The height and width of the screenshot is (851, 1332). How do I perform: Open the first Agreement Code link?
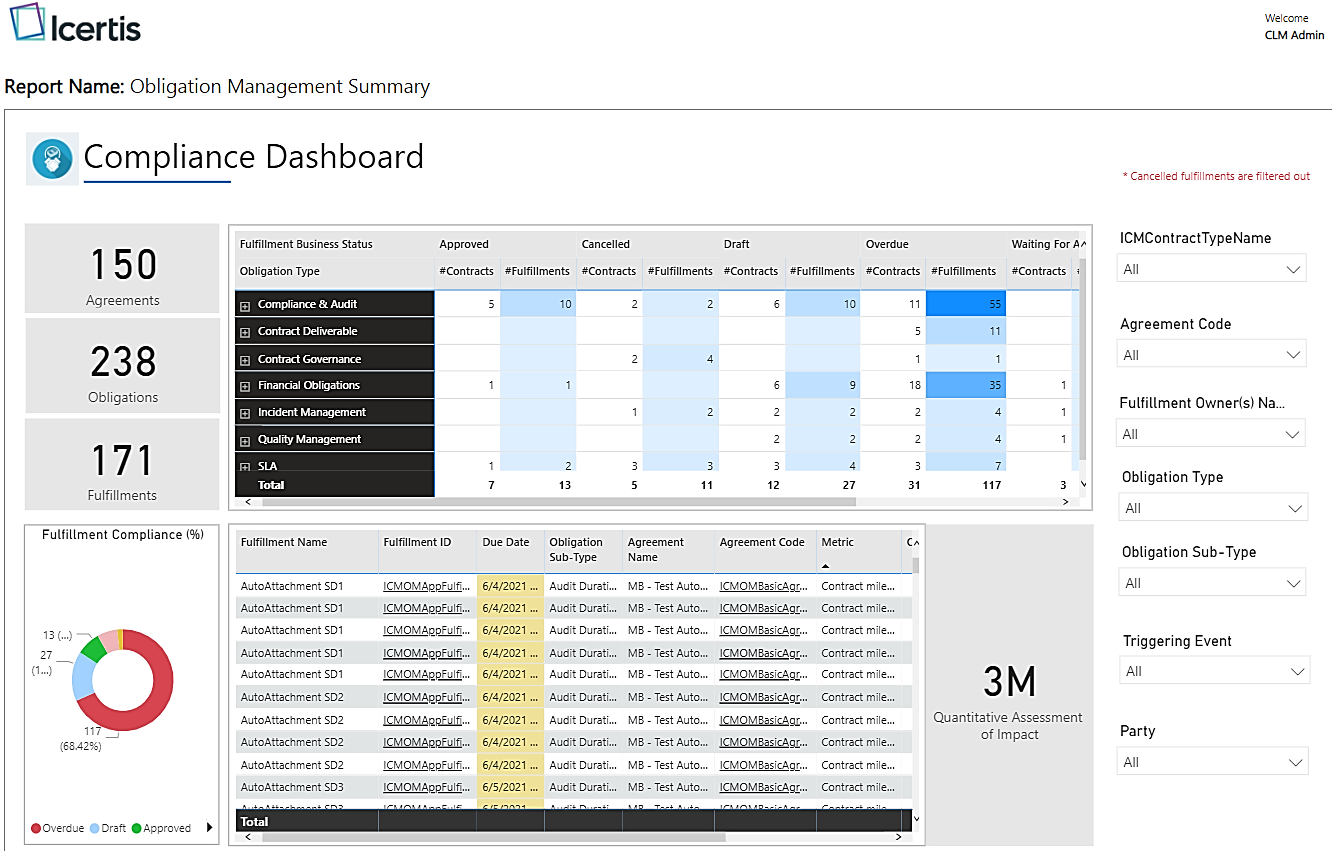(x=763, y=586)
